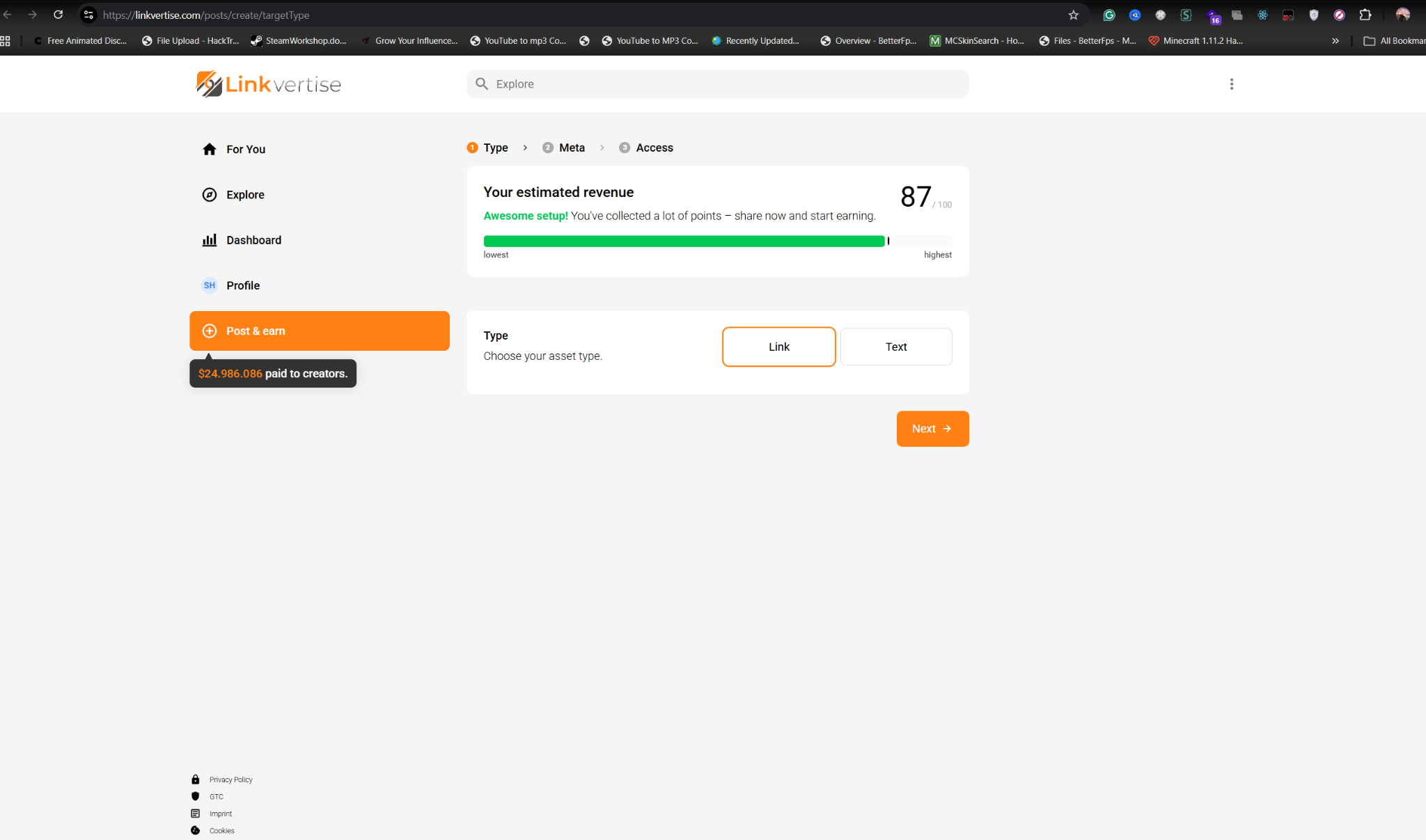Open the Grammarly extension icon
Viewport: 1426px width, 840px height.
1109,15
